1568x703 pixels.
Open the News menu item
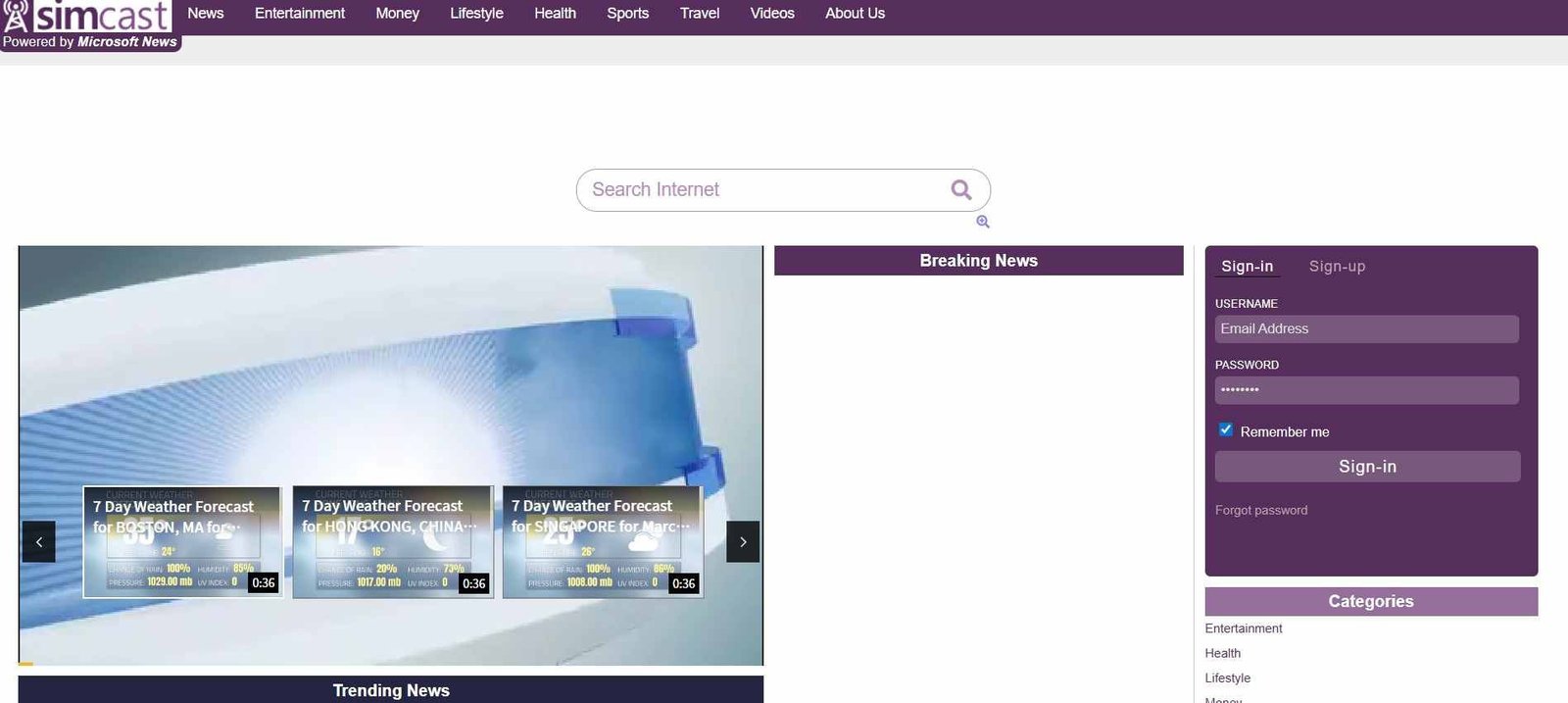click(x=206, y=14)
